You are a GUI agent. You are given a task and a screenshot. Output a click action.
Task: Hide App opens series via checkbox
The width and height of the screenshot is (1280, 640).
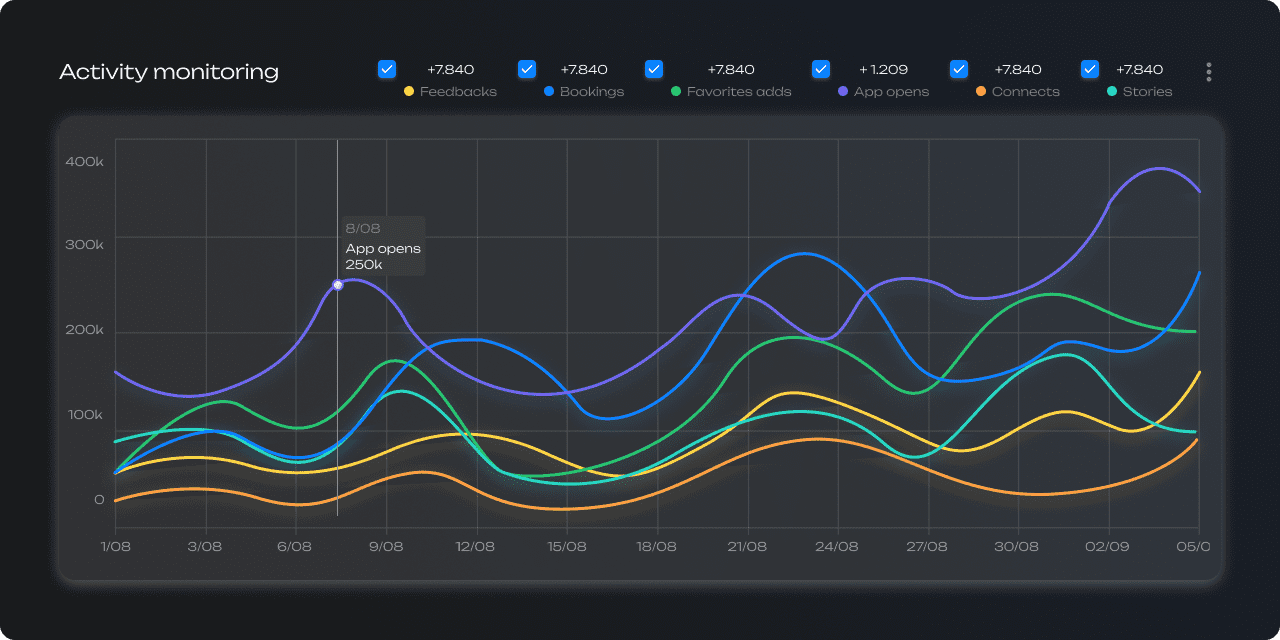pos(821,69)
